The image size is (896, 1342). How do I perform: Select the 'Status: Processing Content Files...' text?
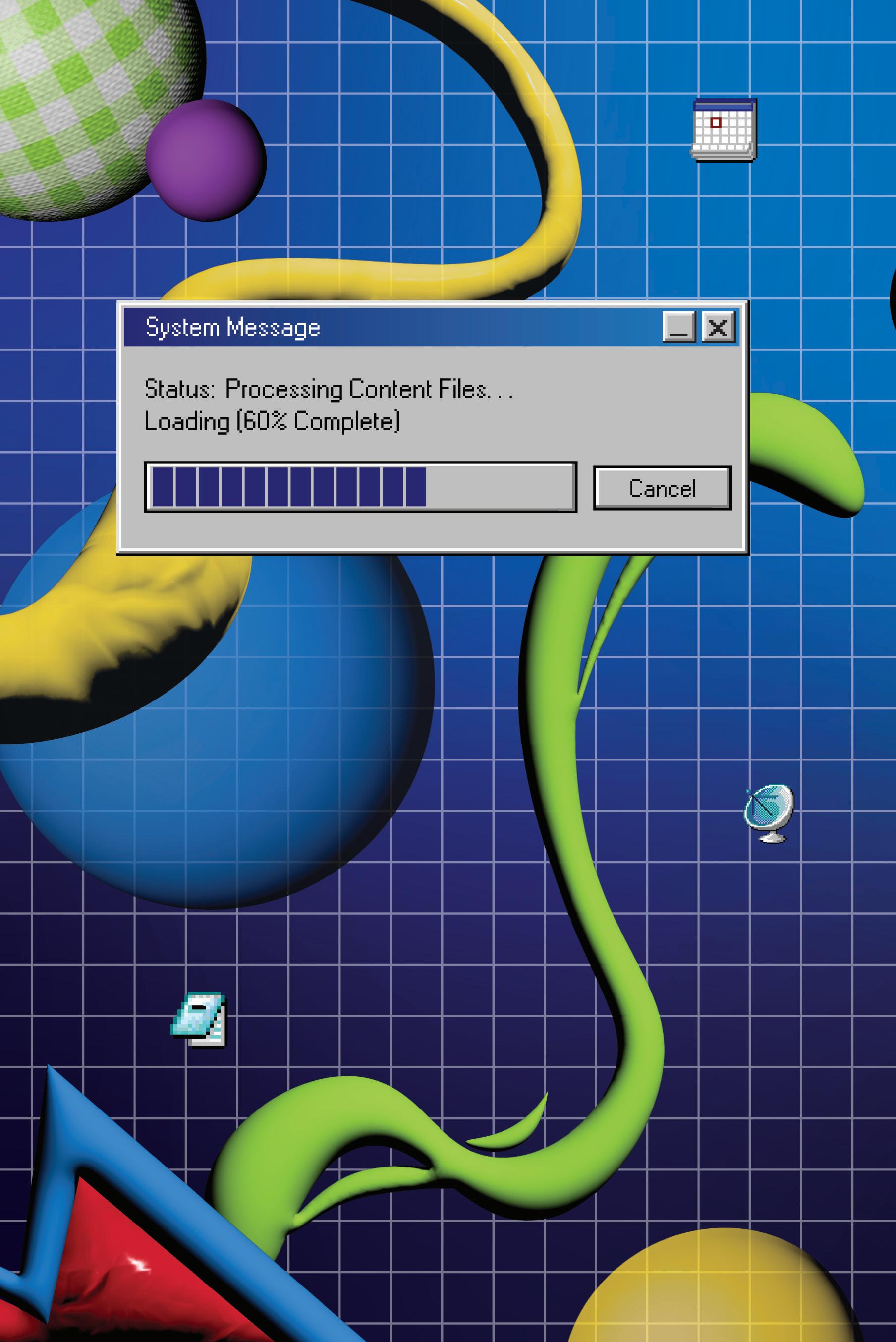[x=329, y=389]
